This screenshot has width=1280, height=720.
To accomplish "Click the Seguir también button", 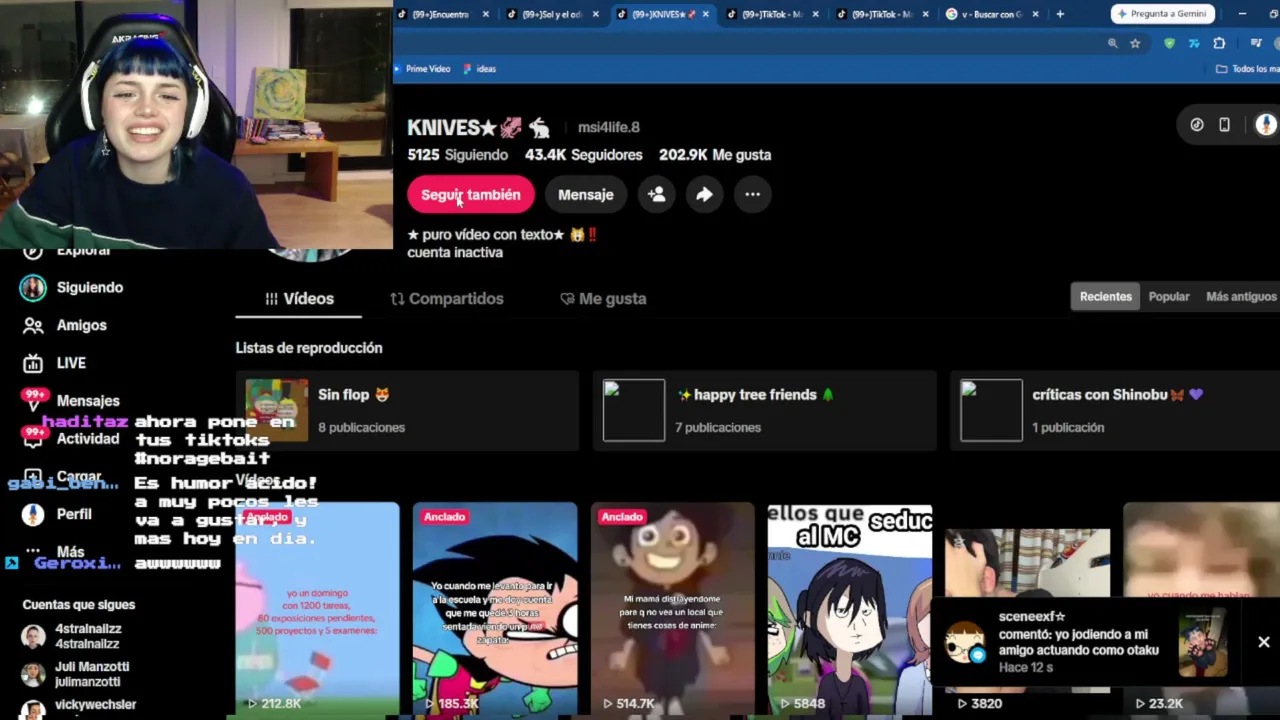I will coord(471,195).
